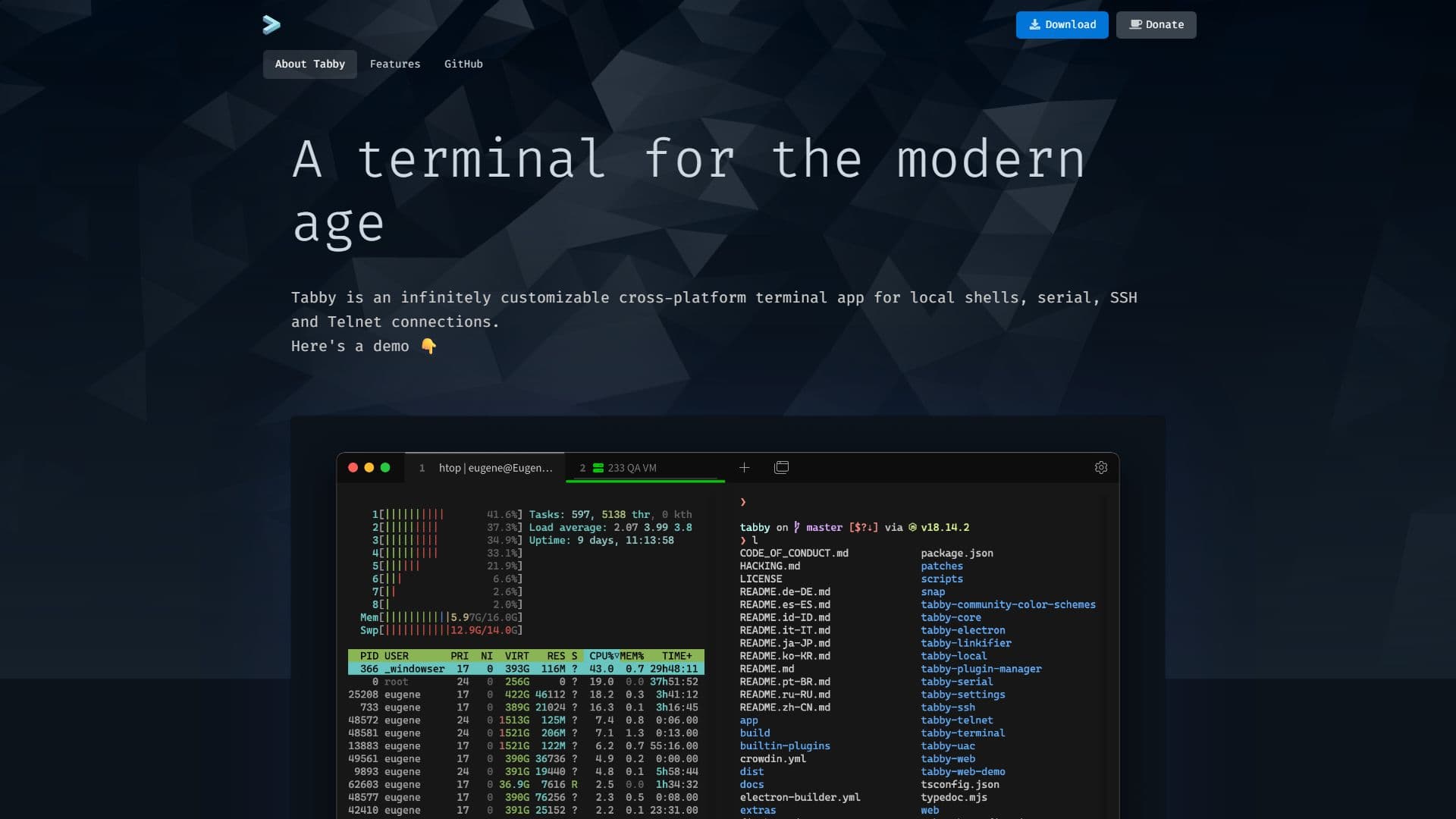Click typedoc.mjs file name
This screenshot has height=819, width=1456.
[x=954, y=797]
